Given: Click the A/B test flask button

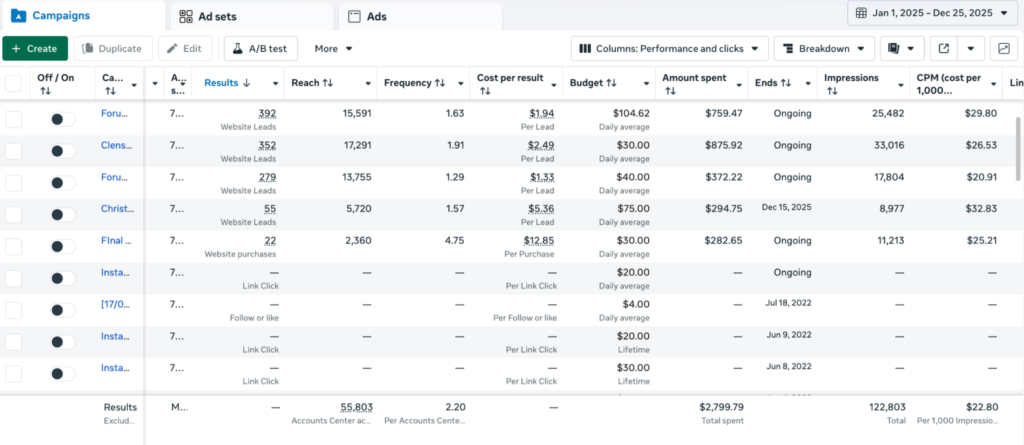Looking at the screenshot, I should coord(261,48).
